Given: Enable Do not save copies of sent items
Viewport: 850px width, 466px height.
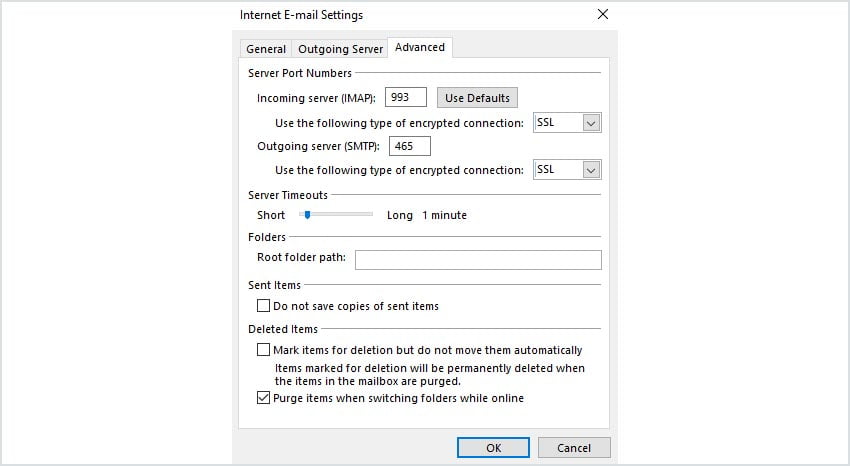Looking at the screenshot, I should coord(263,306).
